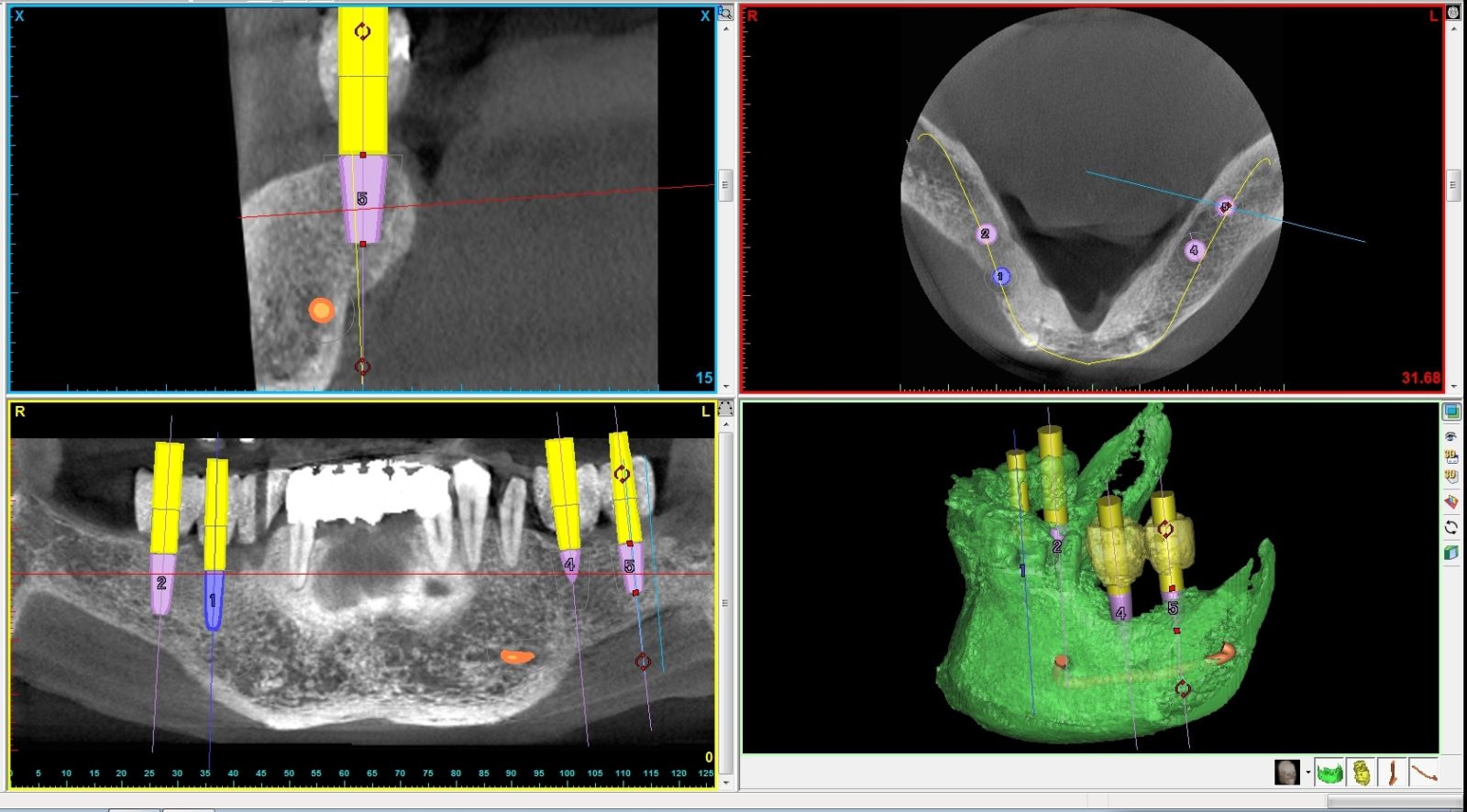
Task: Open dropdown arrow beside skull thumbnail
Action: point(1307,774)
